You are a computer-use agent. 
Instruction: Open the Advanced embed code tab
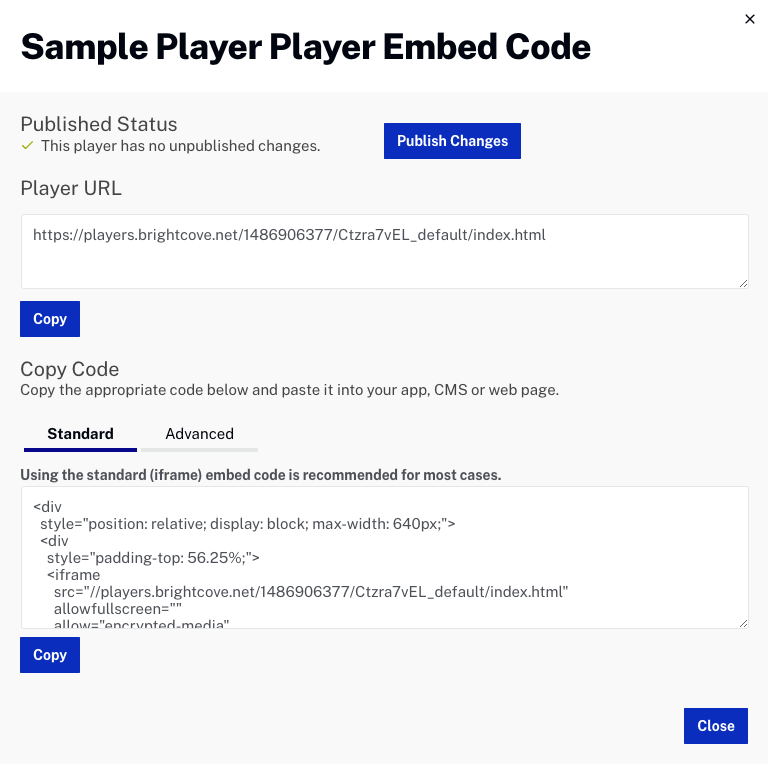click(x=199, y=434)
